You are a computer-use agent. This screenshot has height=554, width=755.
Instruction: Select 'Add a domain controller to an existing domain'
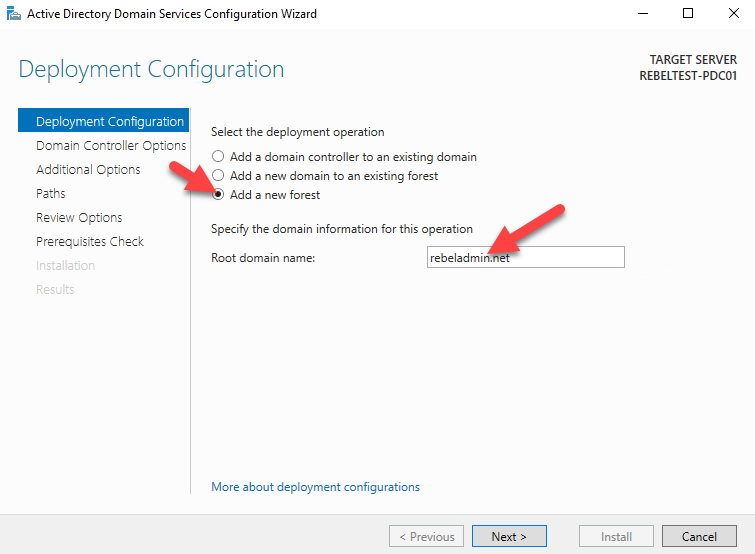[218, 157]
